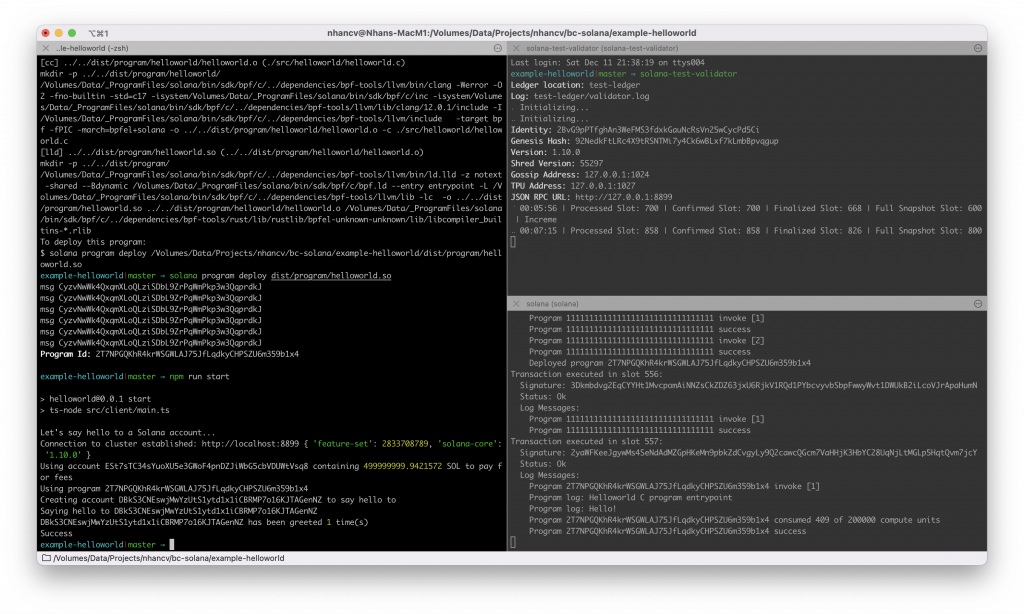Click the 'Last login: Sat Dec 11' line
1024x614 pixels.
607,63
